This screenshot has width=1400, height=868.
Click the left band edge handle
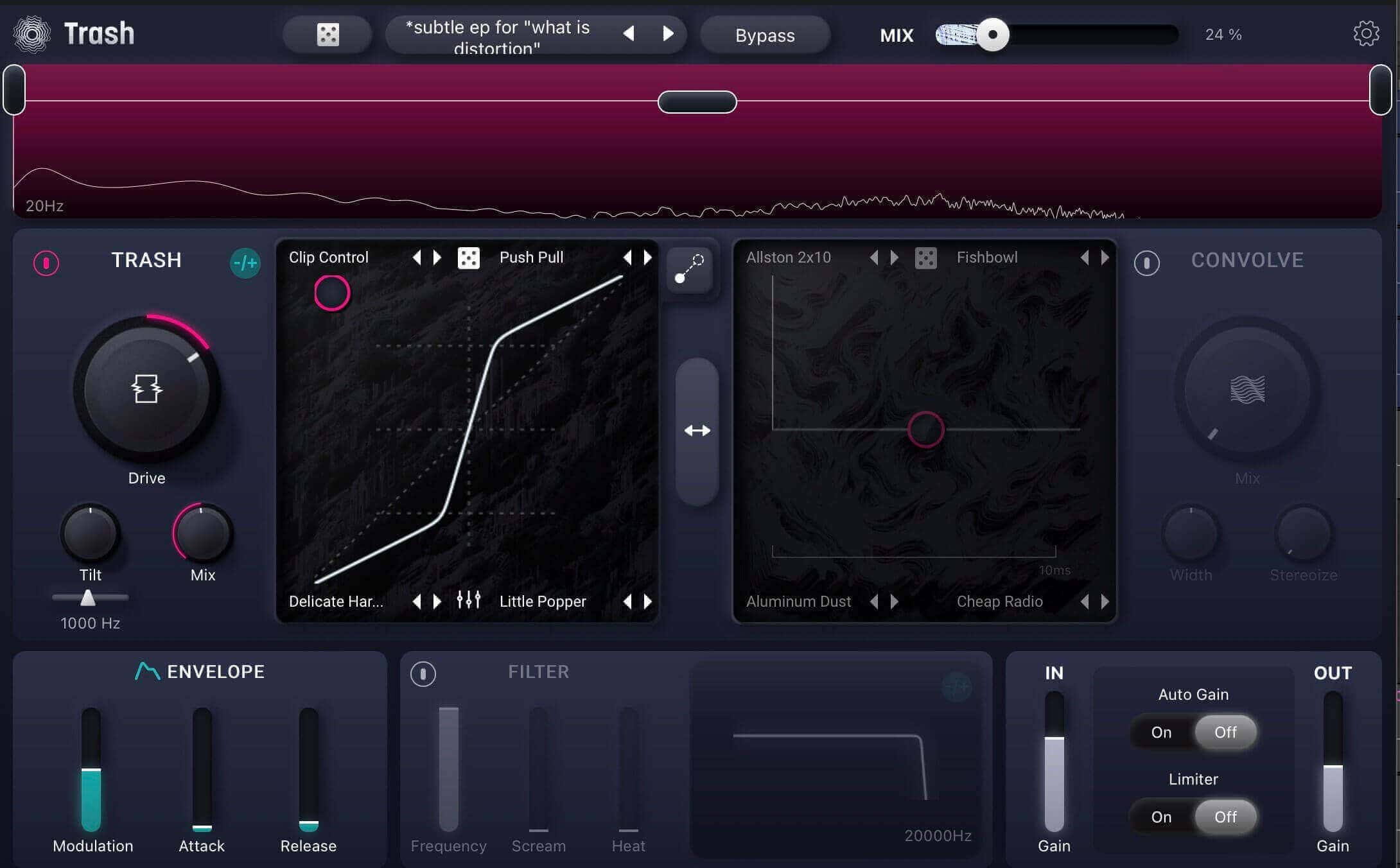coord(14,90)
